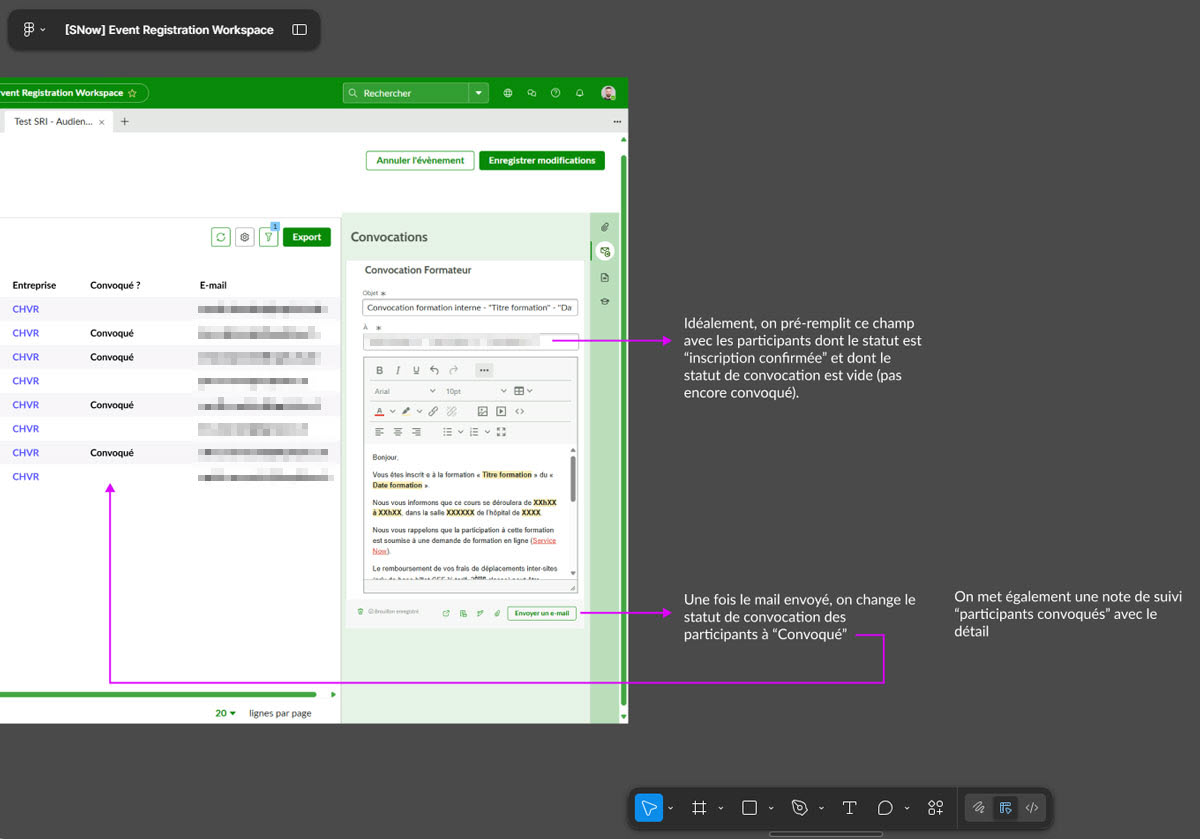
Task: Open Figma main menu dropdown
Action: [33, 30]
